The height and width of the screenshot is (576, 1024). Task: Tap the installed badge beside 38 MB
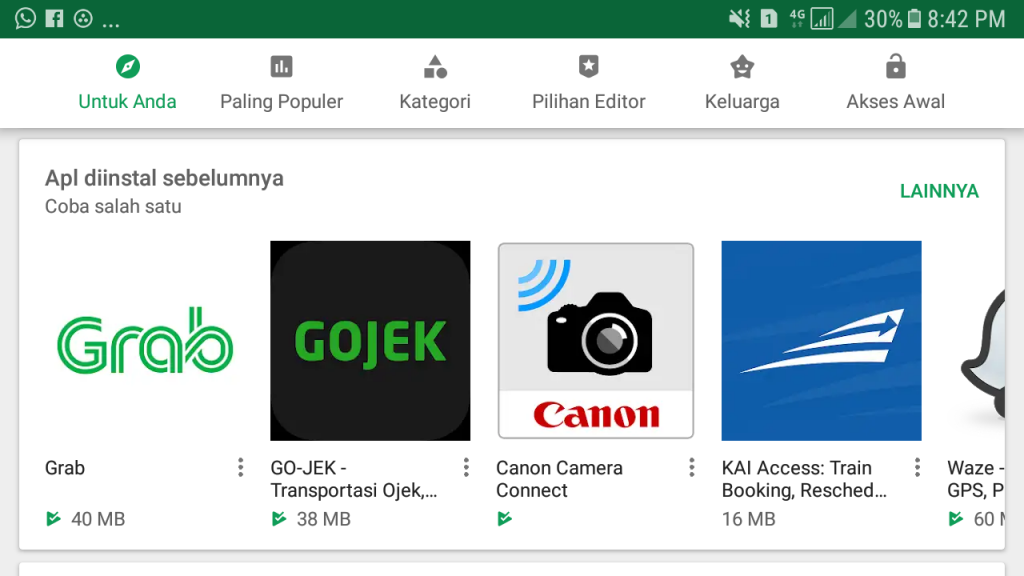click(x=279, y=519)
